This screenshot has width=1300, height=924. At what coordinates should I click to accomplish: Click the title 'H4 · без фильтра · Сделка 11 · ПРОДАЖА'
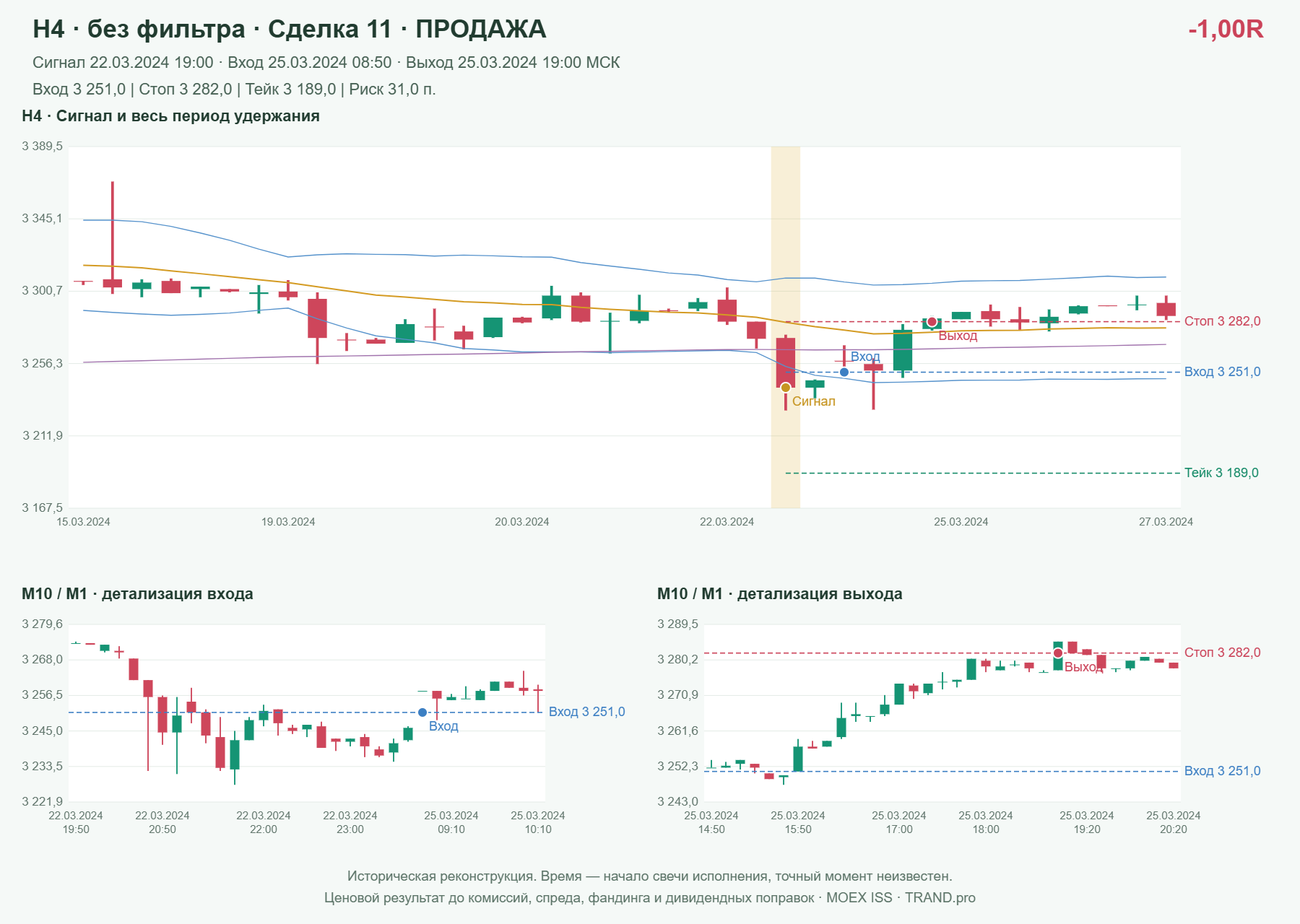289,29
